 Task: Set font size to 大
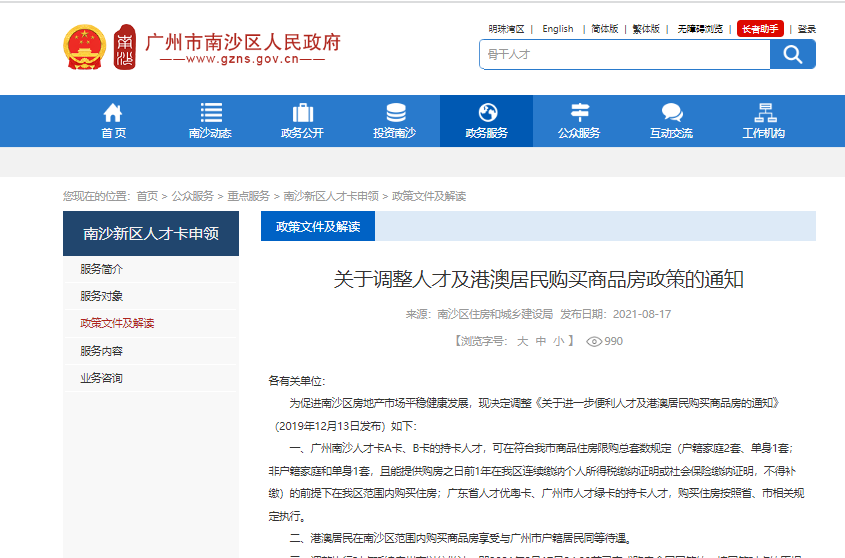522,341
